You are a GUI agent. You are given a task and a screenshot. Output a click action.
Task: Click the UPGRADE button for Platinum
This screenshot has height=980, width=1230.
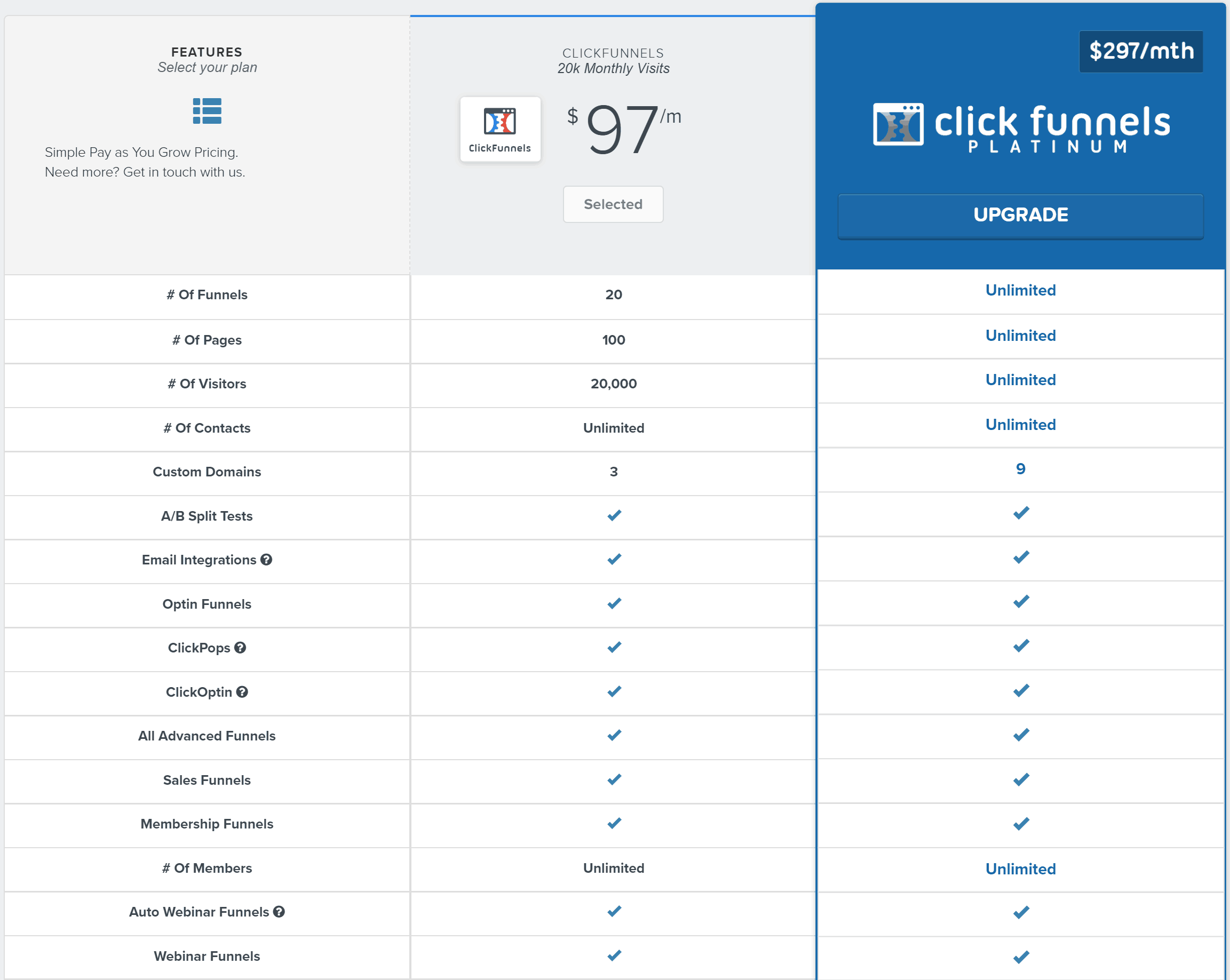pos(1020,215)
